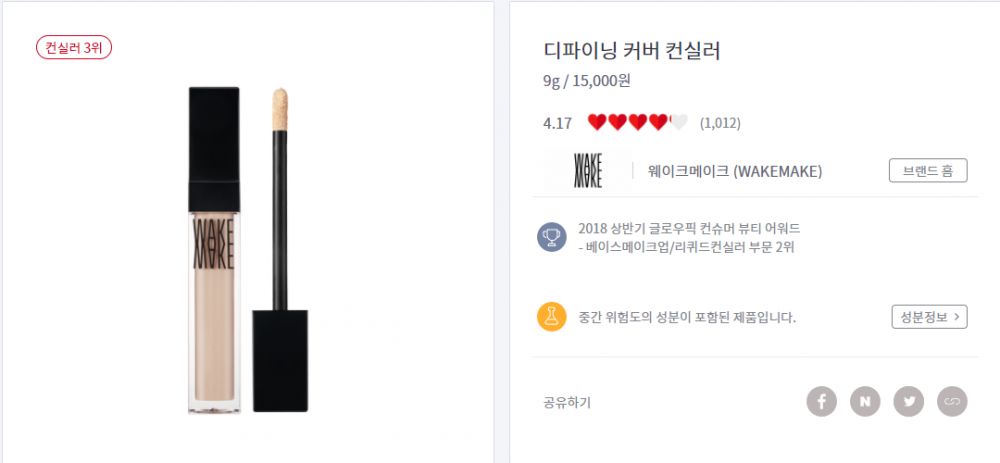Click the first red heart rating icon
The height and width of the screenshot is (463, 1000).
pyautogui.click(x=597, y=123)
